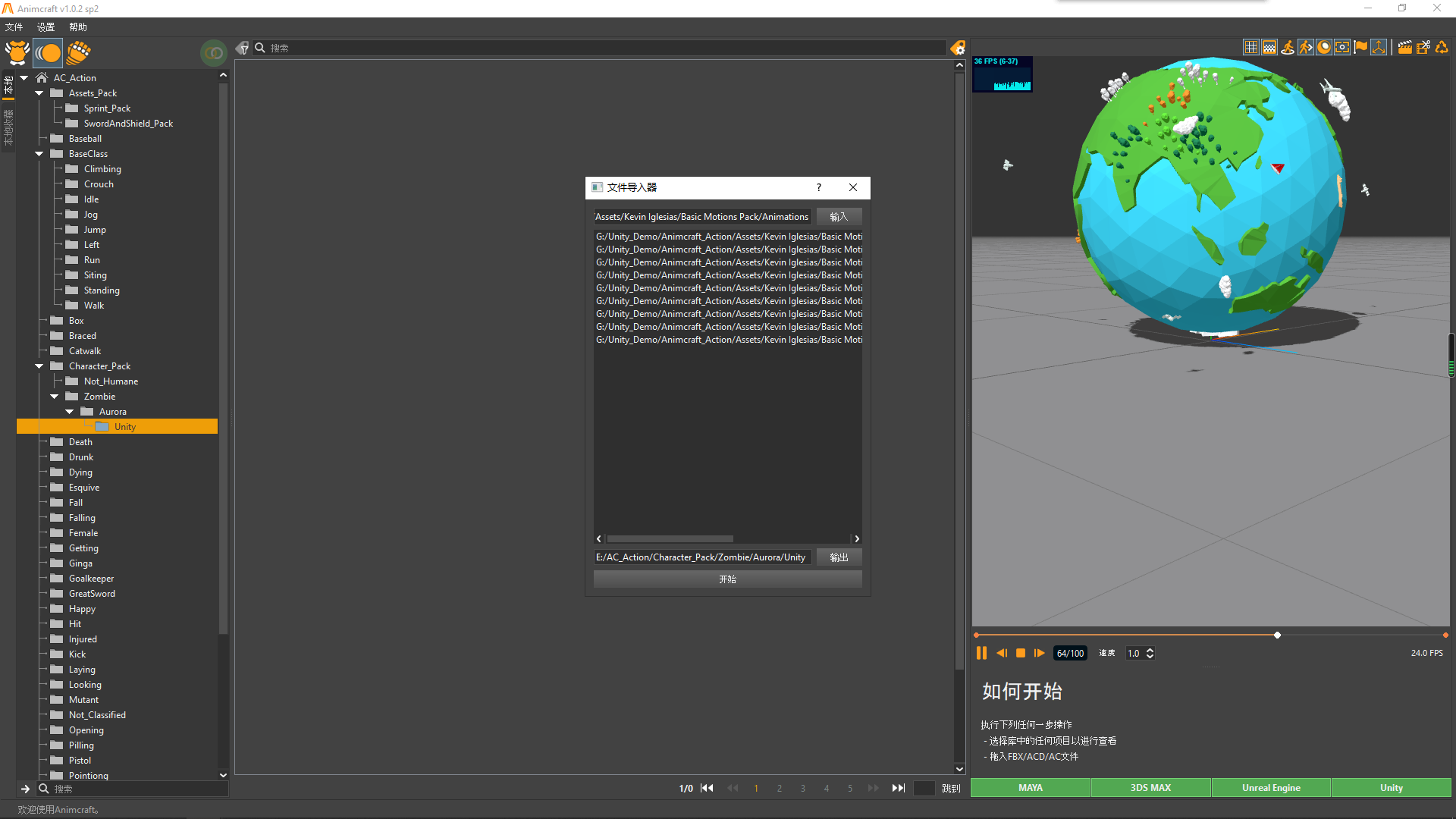Click the speed spinner arrows next to 1.0
The width and height of the screenshot is (1456, 819).
pyautogui.click(x=1150, y=653)
